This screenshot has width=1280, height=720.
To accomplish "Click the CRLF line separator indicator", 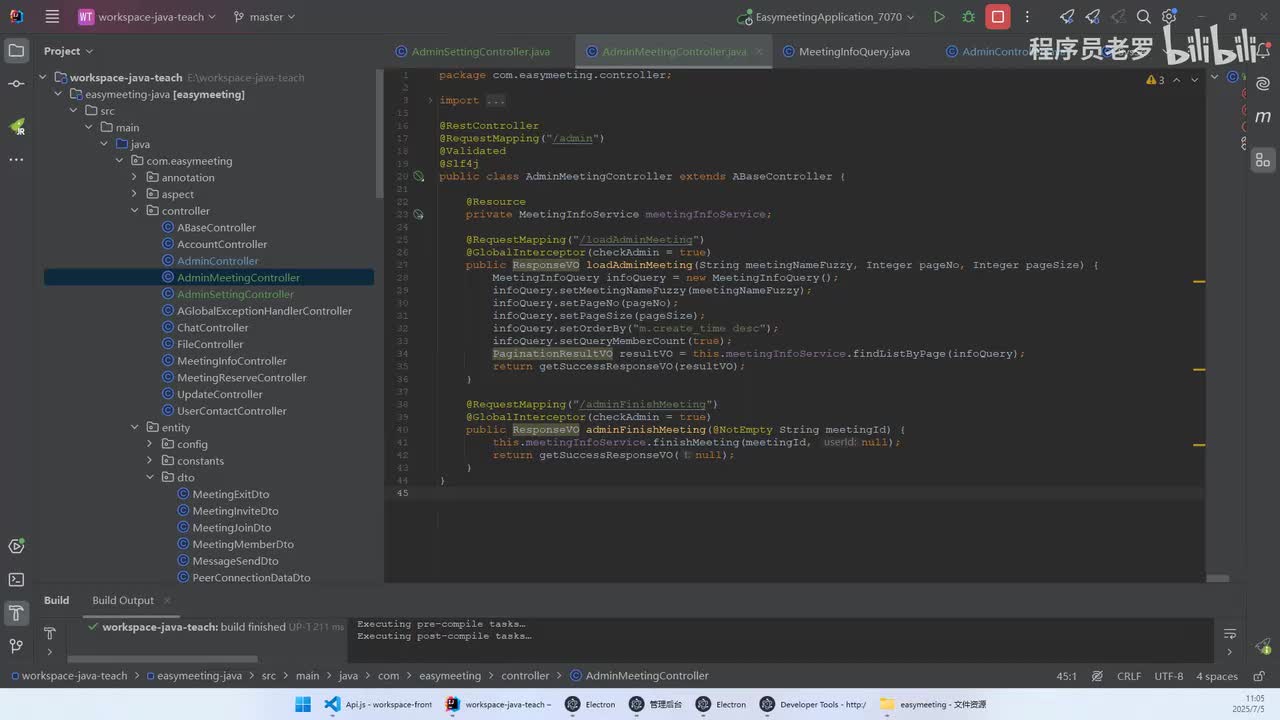I will tap(1129, 676).
